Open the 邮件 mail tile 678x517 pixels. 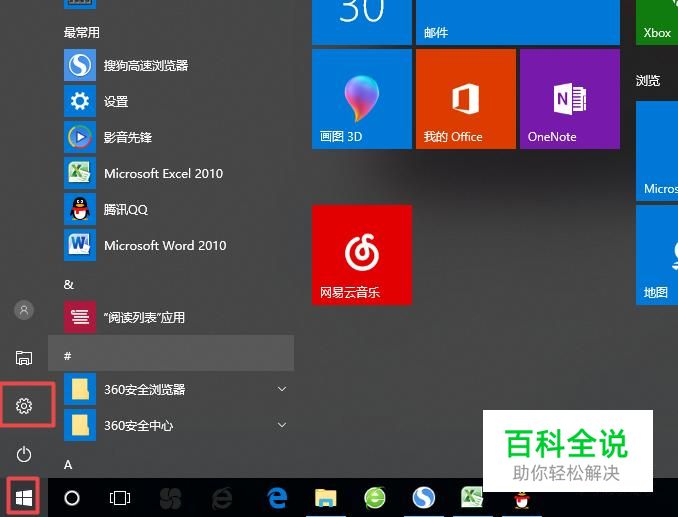click(x=518, y=22)
